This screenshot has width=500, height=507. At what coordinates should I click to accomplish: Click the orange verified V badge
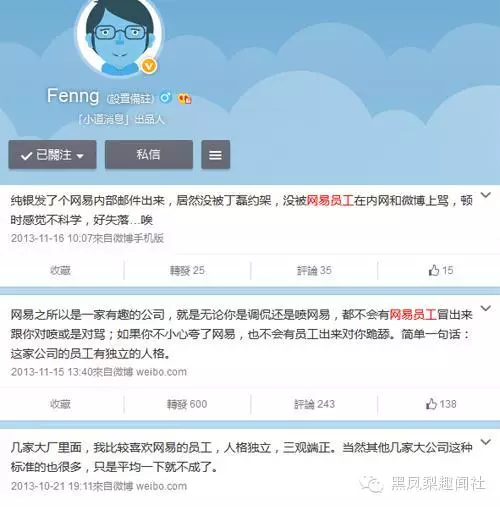point(149,66)
